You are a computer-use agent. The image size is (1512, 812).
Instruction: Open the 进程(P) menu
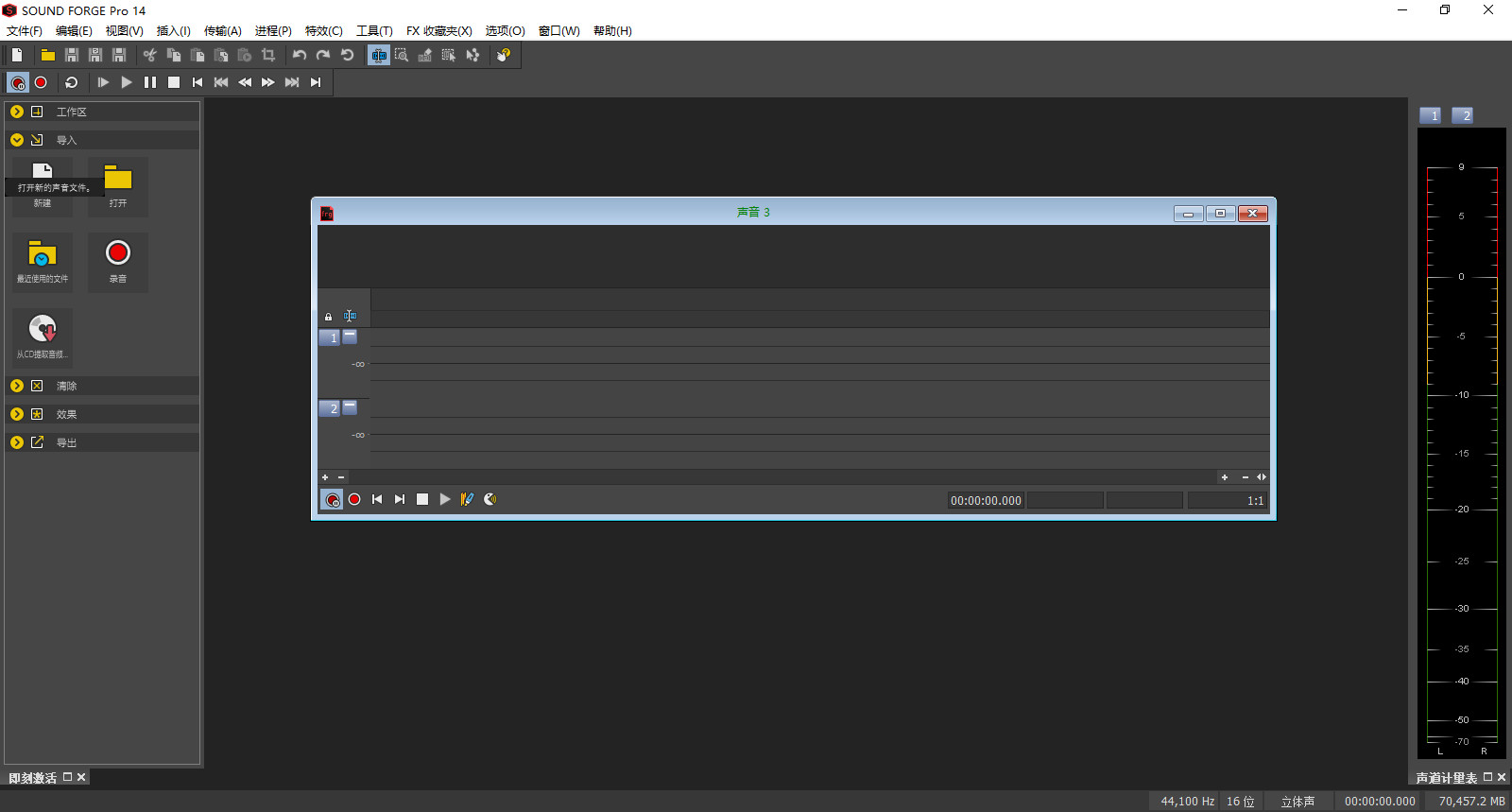coord(273,31)
